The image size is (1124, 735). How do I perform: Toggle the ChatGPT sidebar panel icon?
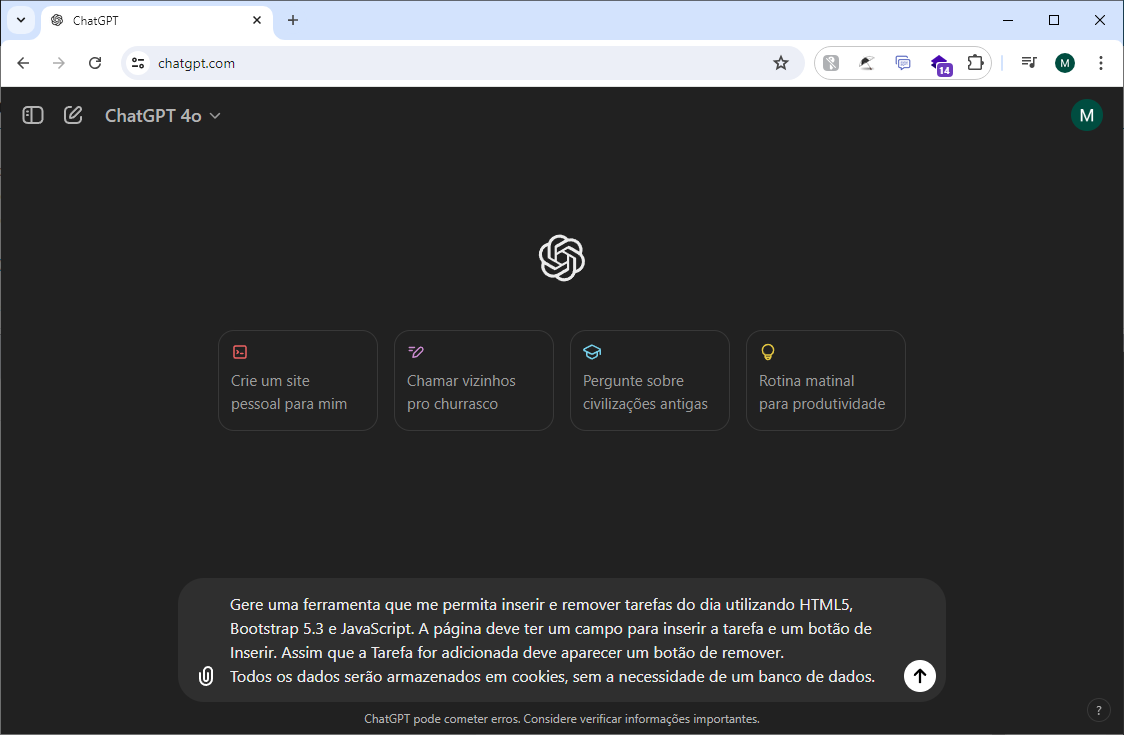coord(33,115)
